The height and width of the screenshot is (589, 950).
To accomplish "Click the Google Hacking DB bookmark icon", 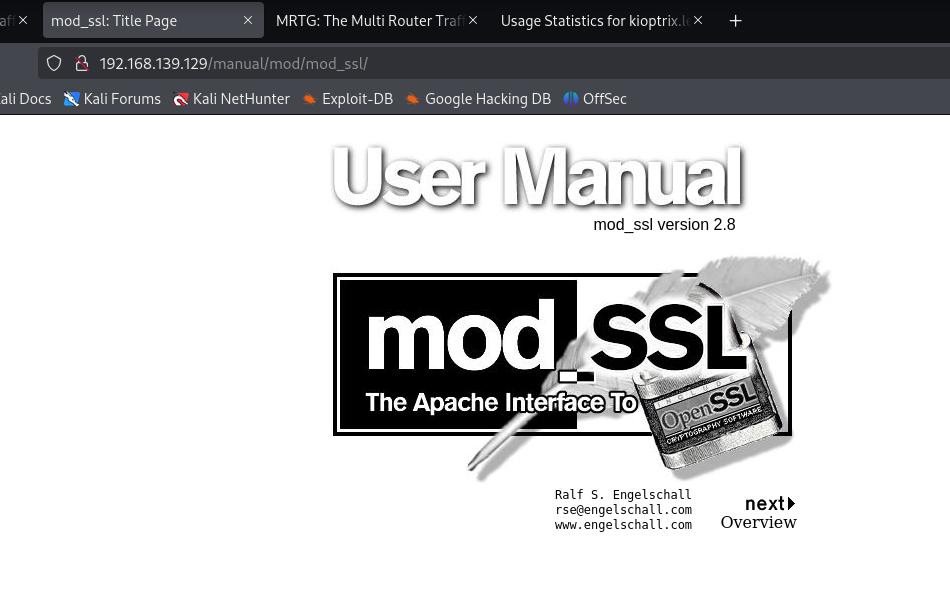I will 413,99.
